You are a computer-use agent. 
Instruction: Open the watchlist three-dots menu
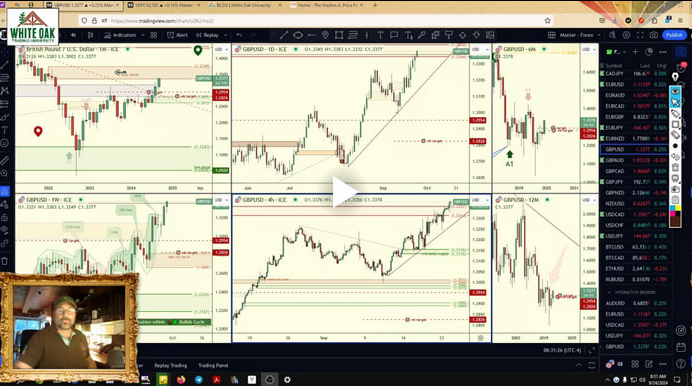click(x=663, y=52)
